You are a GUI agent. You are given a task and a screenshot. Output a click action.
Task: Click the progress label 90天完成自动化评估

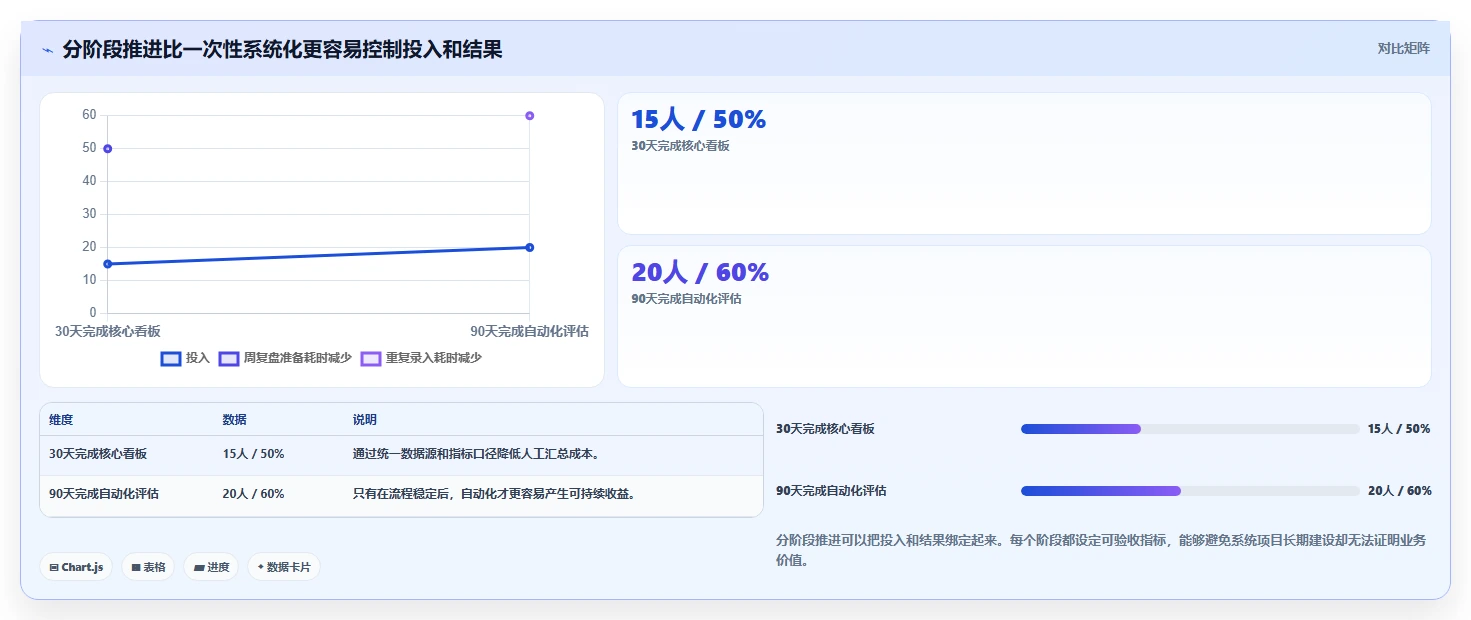click(x=831, y=491)
